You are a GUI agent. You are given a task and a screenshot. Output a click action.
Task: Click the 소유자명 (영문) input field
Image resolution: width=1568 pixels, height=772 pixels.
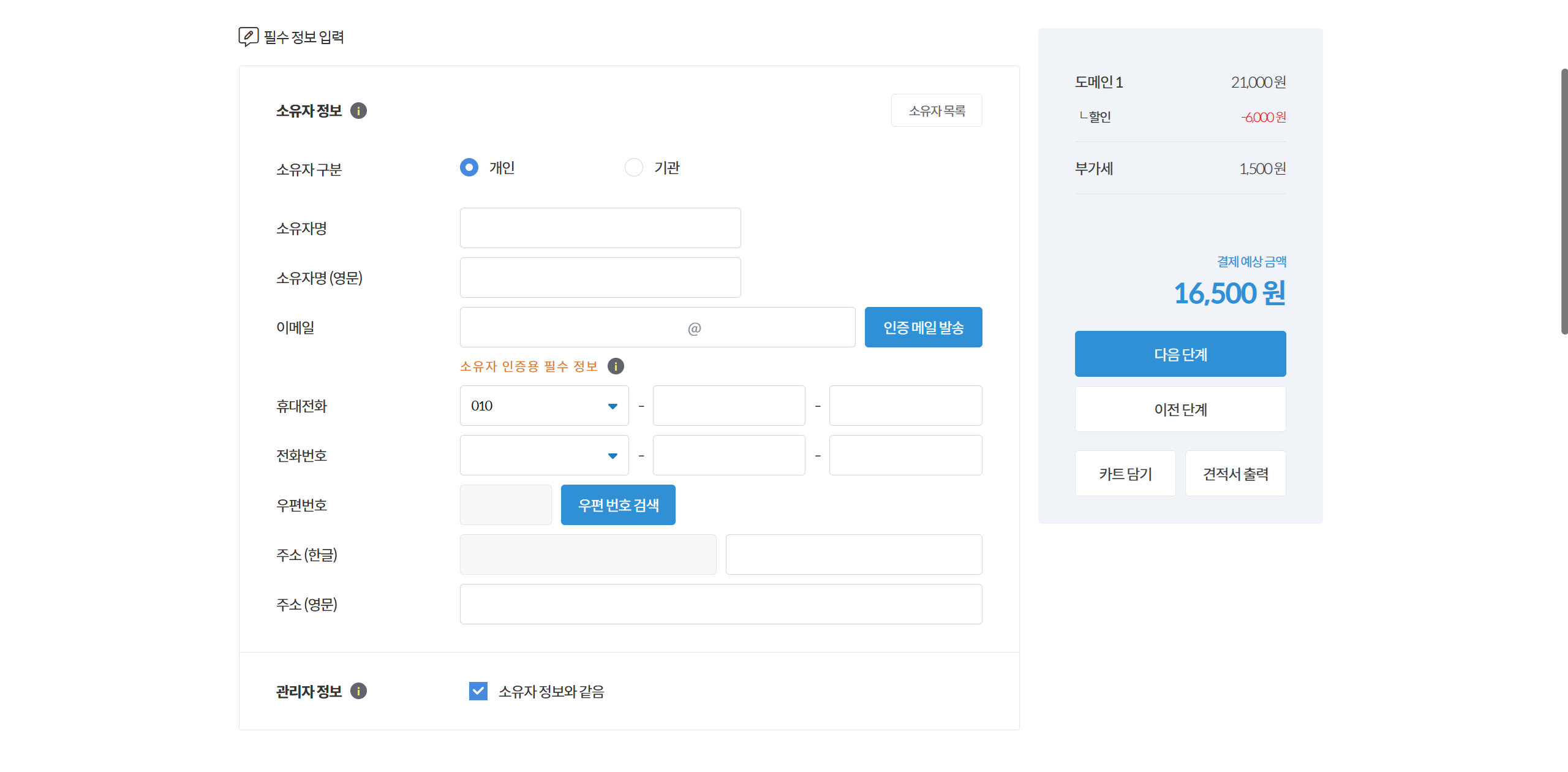(x=600, y=278)
